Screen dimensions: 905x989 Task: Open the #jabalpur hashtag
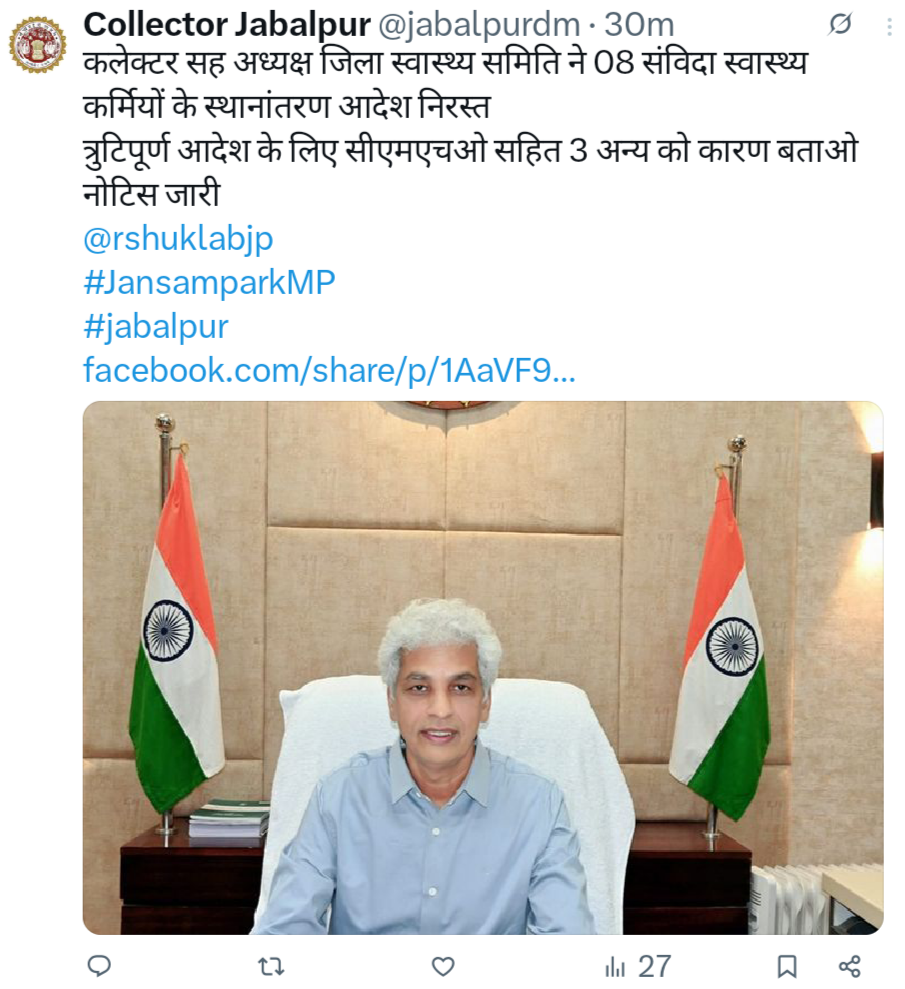coord(156,327)
